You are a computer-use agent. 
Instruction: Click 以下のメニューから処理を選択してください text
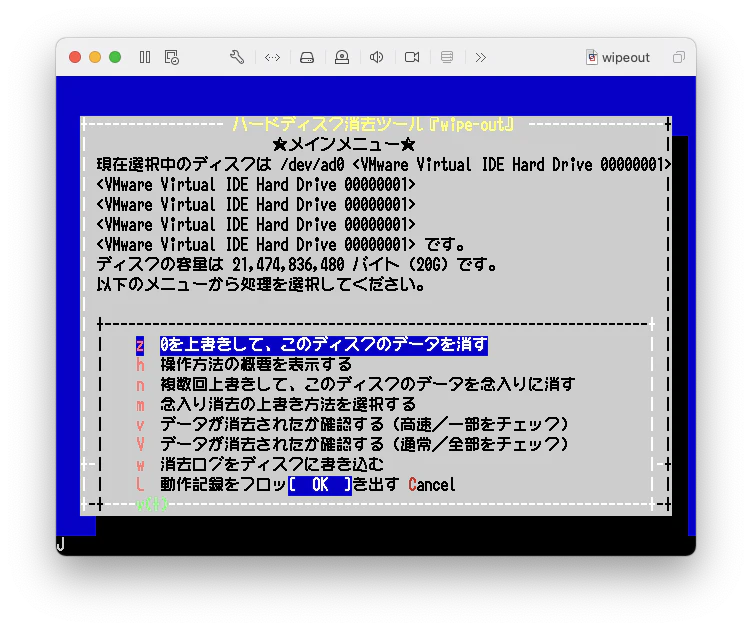[260, 285]
